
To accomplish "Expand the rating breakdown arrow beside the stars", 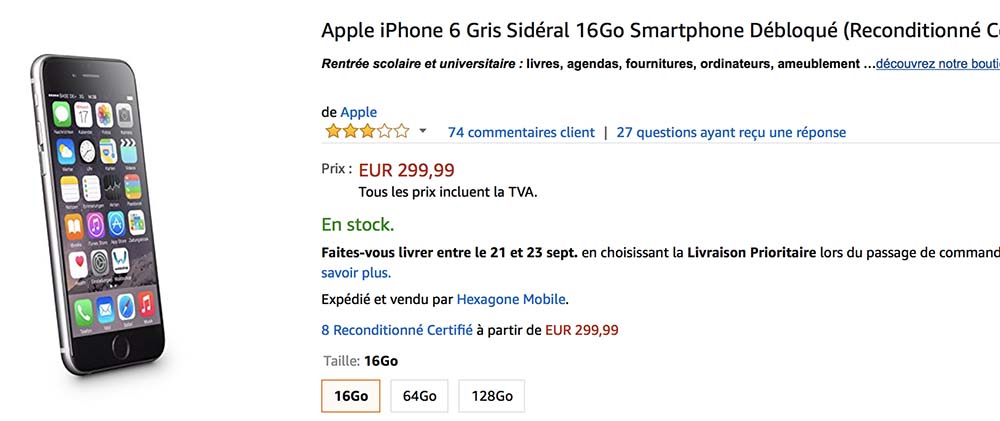I will [423, 131].
